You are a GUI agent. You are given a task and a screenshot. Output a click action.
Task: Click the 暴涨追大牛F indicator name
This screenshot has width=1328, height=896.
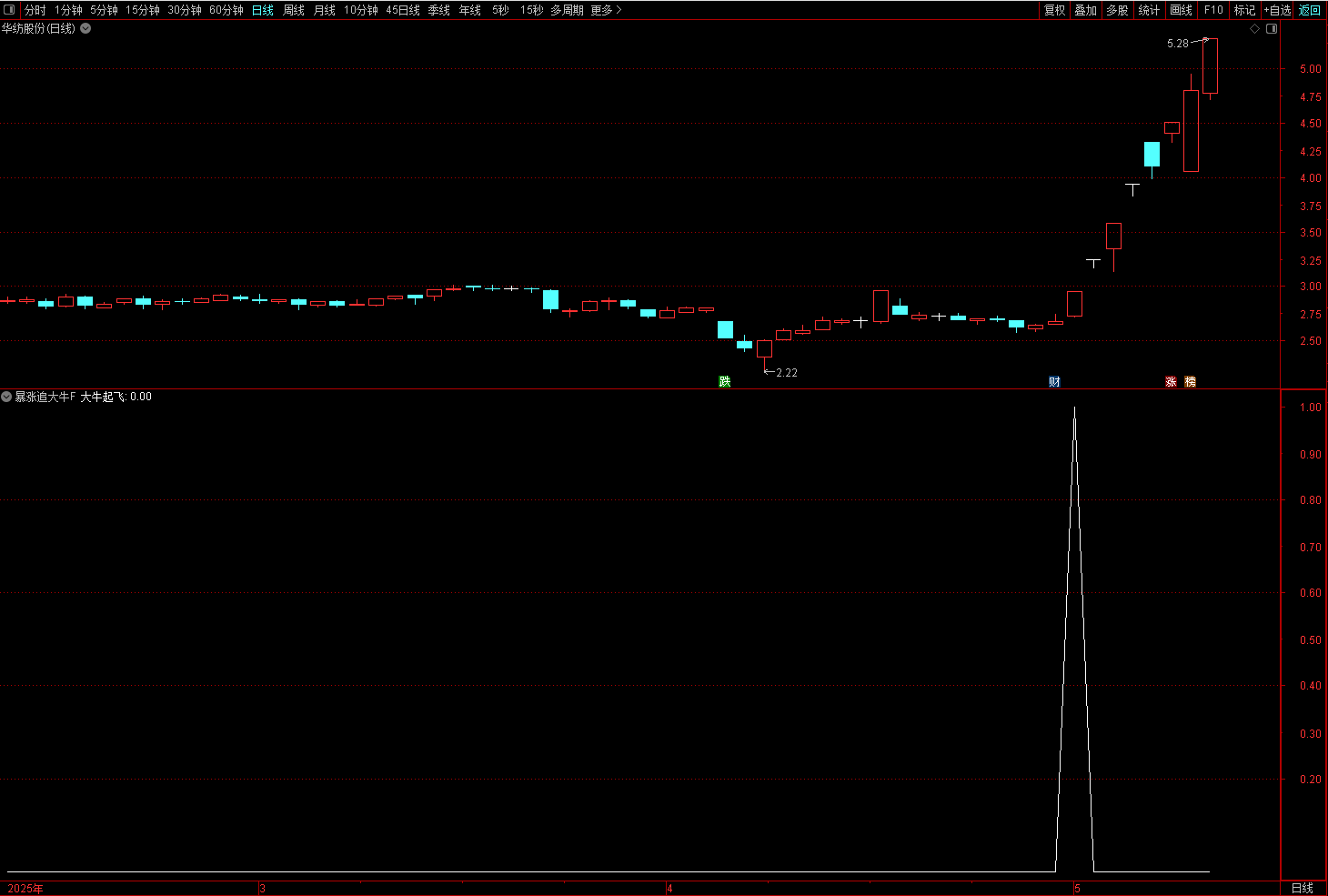(x=45, y=397)
